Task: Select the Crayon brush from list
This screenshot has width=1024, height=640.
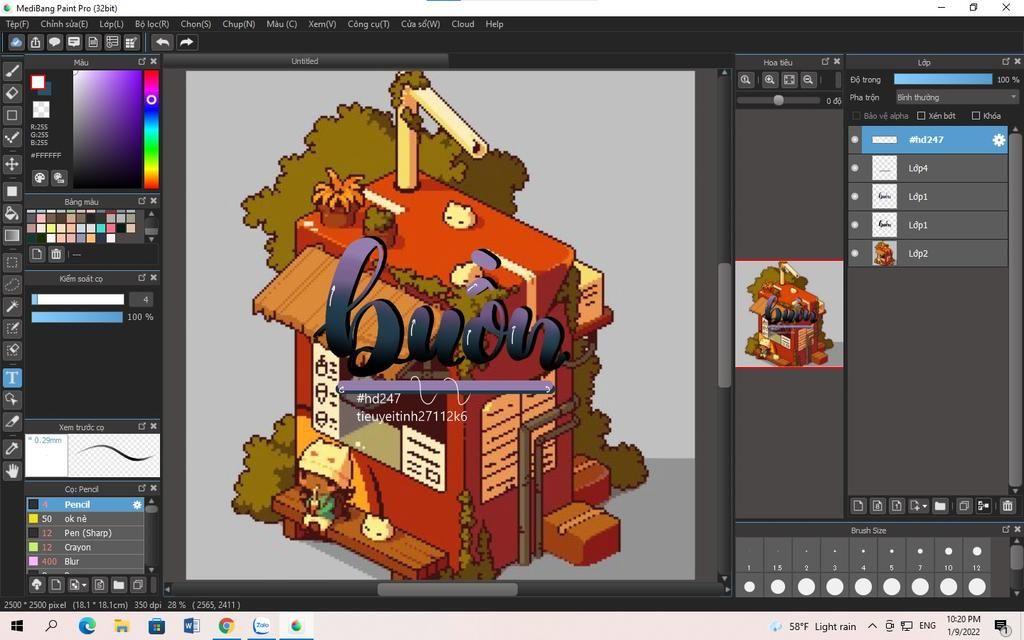Action: (78, 547)
